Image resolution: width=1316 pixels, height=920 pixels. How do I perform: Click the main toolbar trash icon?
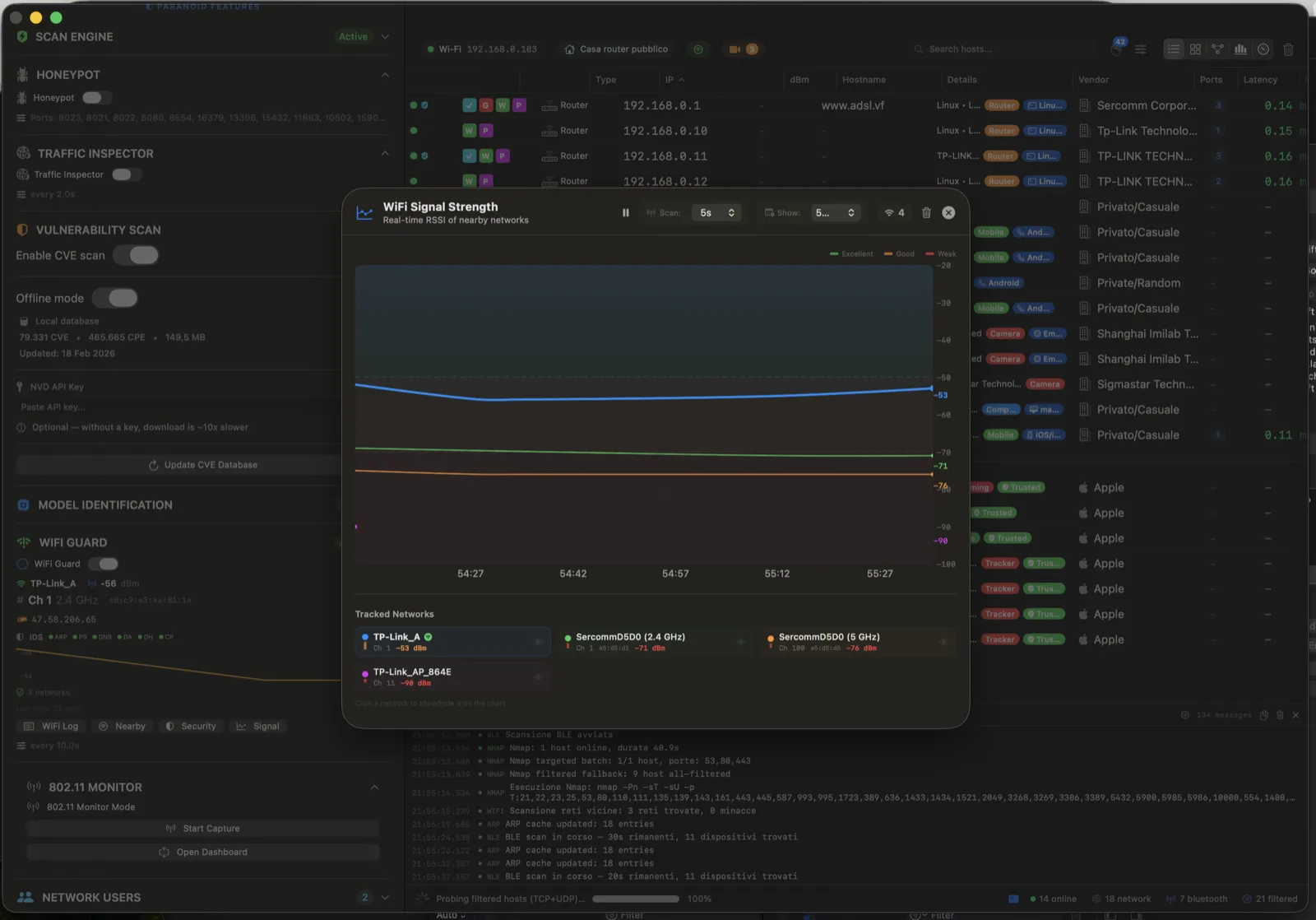[x=1289, y=49]
